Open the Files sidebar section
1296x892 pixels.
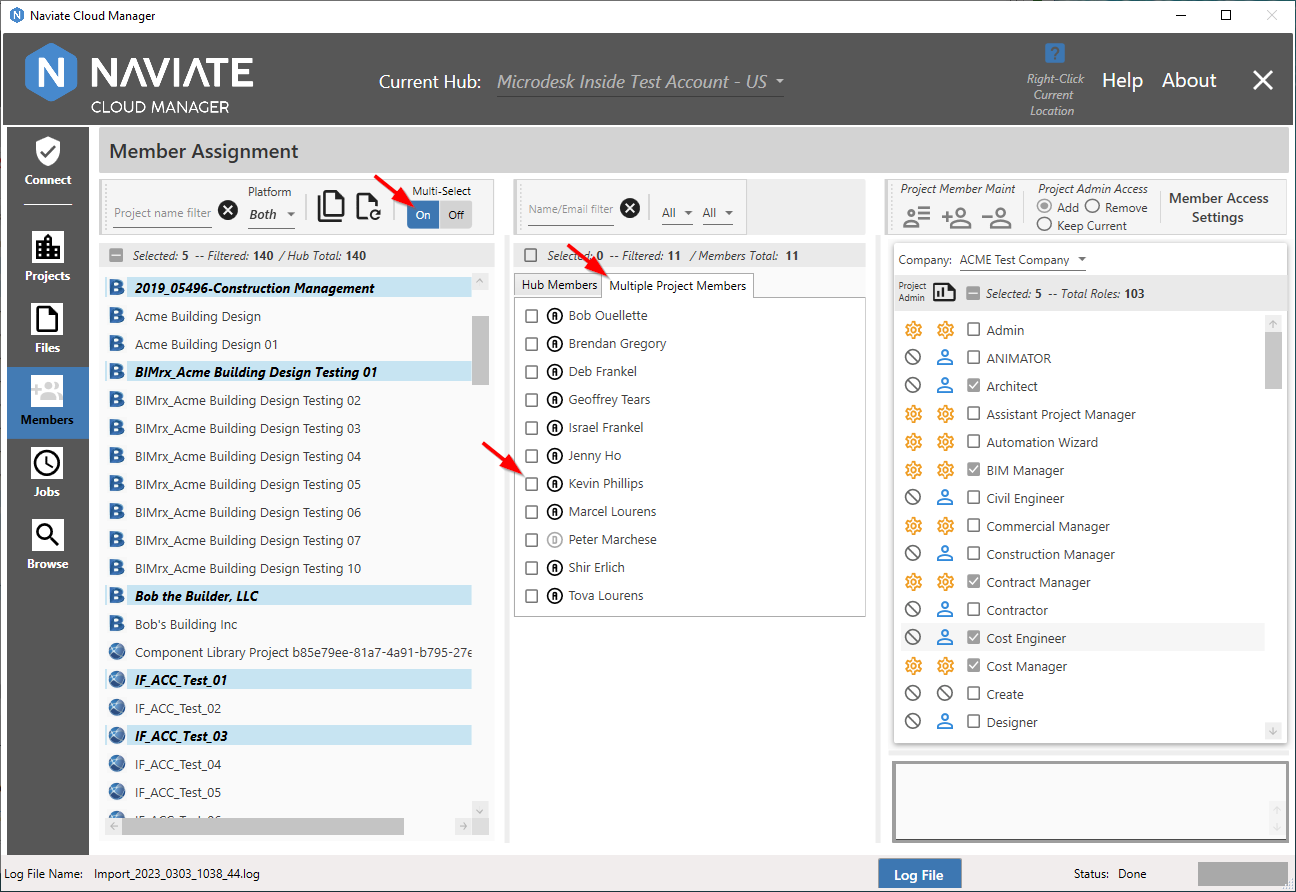point(48,328)
